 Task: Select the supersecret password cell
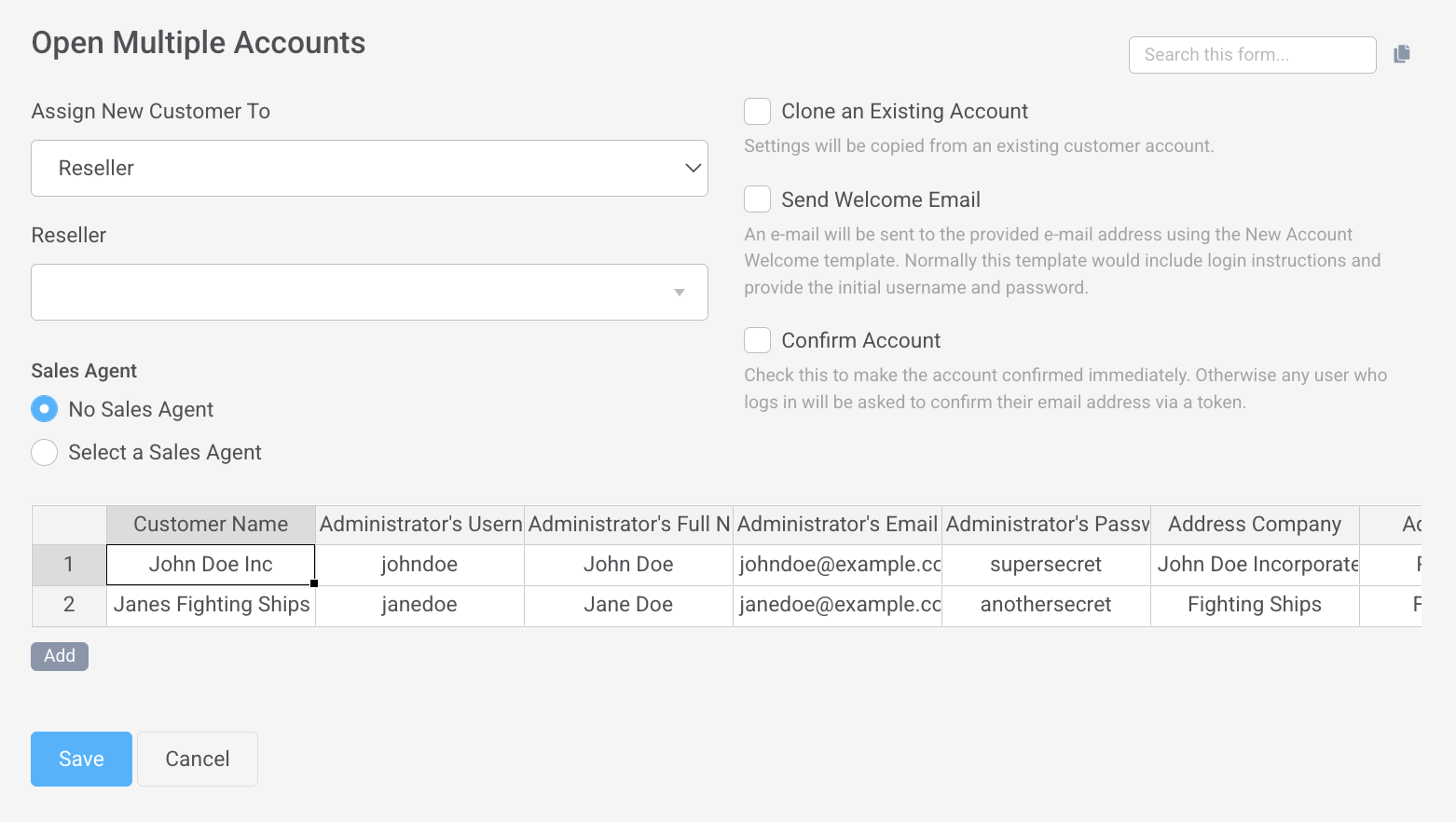[1045, 565]
